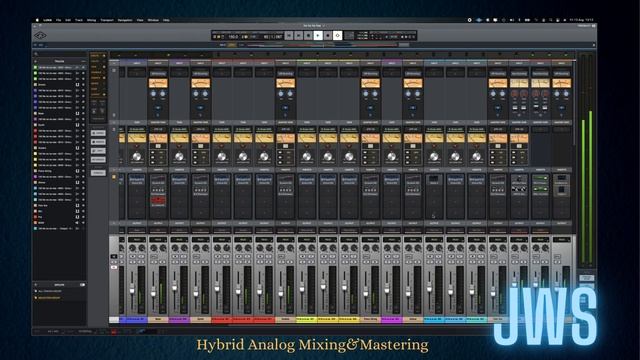Select the Bass folder row in Tracks list
Image resolution: width=640 pixels, height=360 pixels.
(x=60, y=113)
